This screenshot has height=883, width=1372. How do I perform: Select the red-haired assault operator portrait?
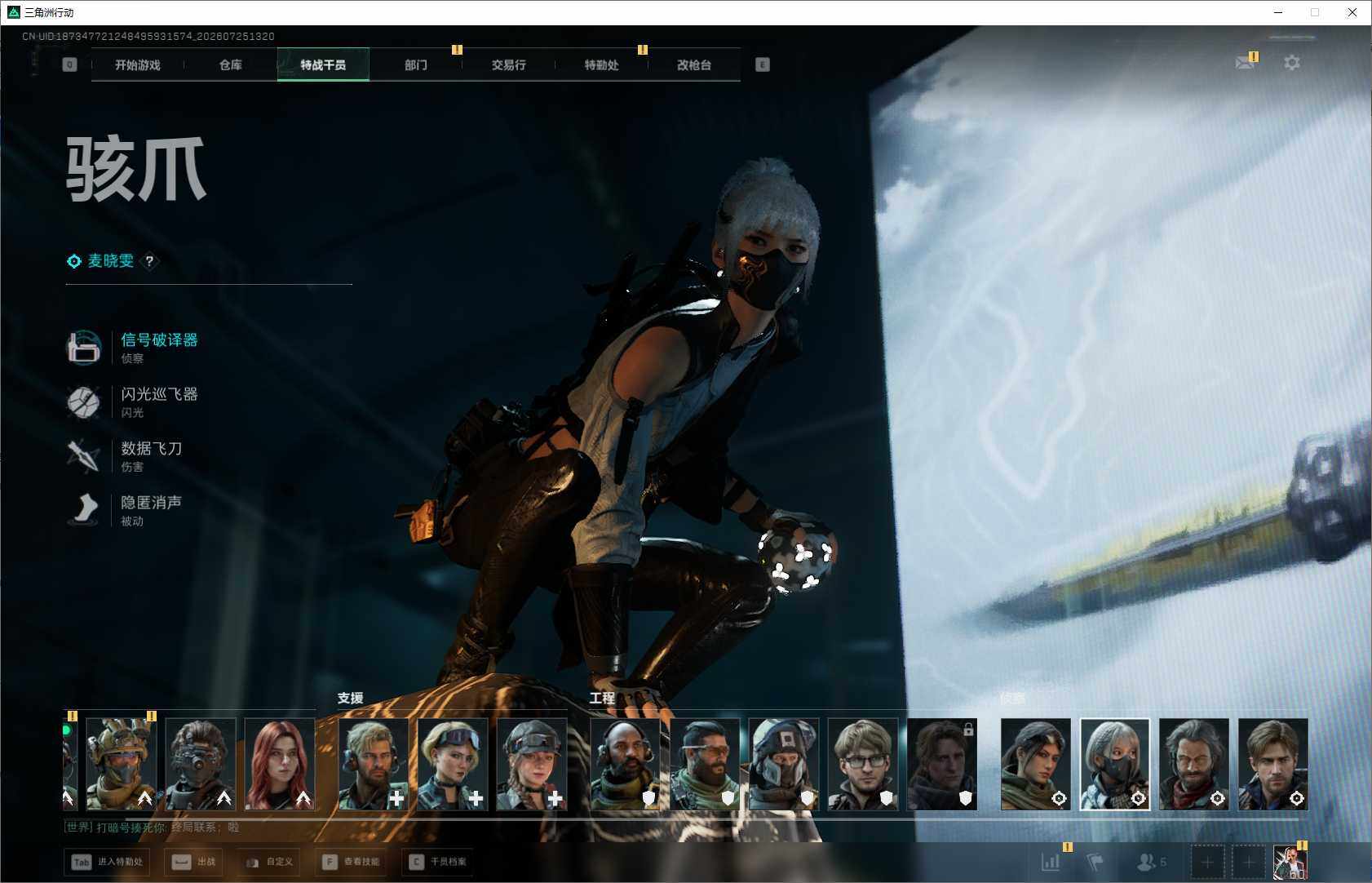[280, 764]
